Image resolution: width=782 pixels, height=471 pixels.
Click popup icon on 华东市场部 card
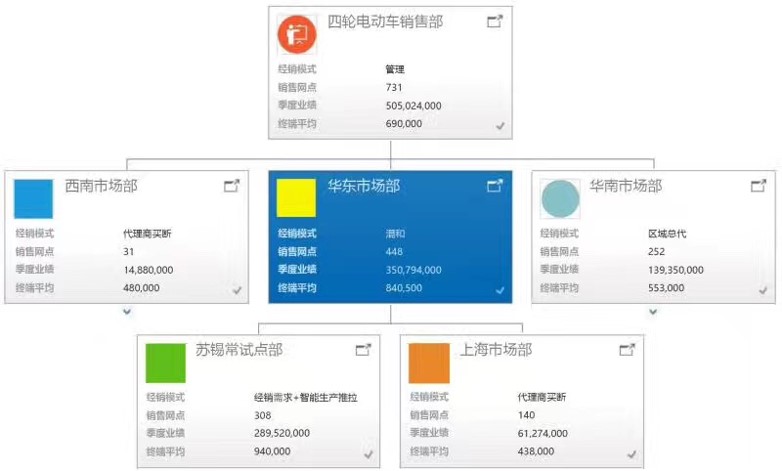(494, 185)
